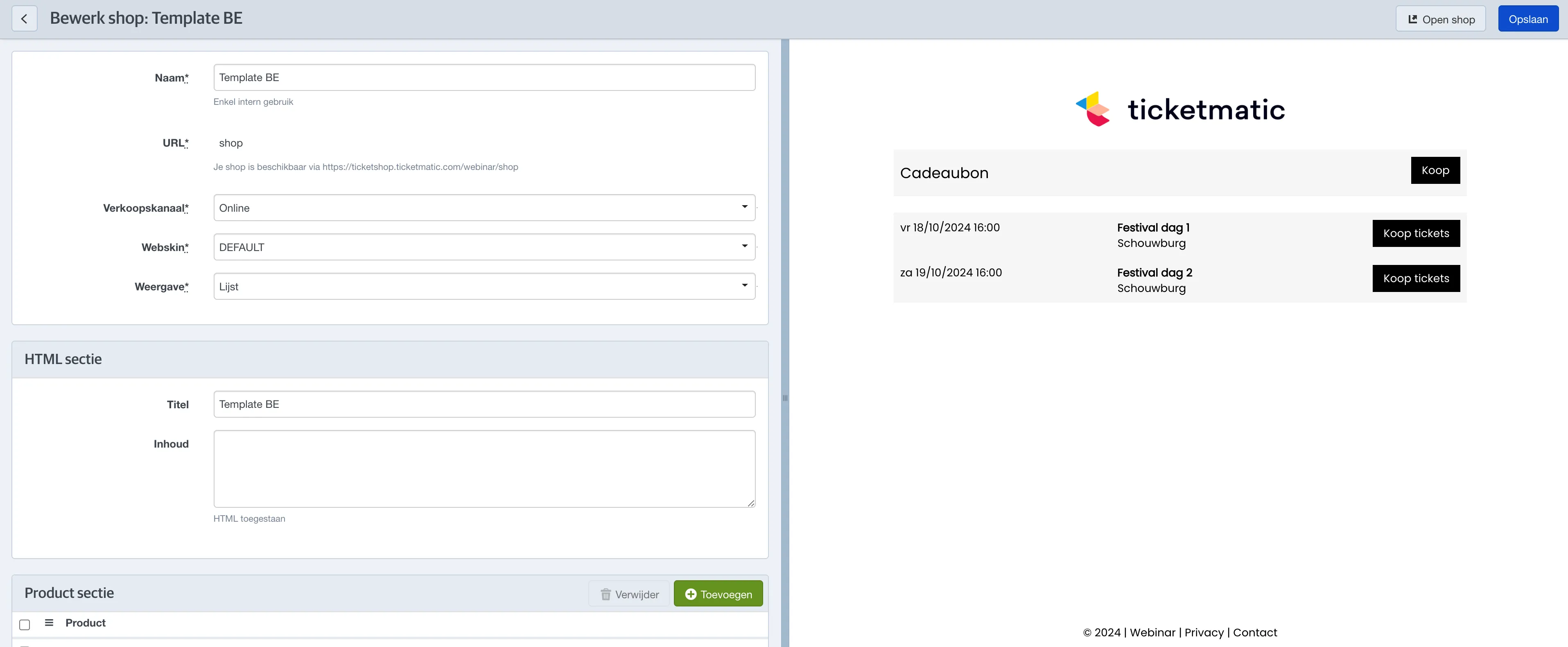Click the green Toevoegen button
The image size is (1568, 647).
(x=718, y=594)
